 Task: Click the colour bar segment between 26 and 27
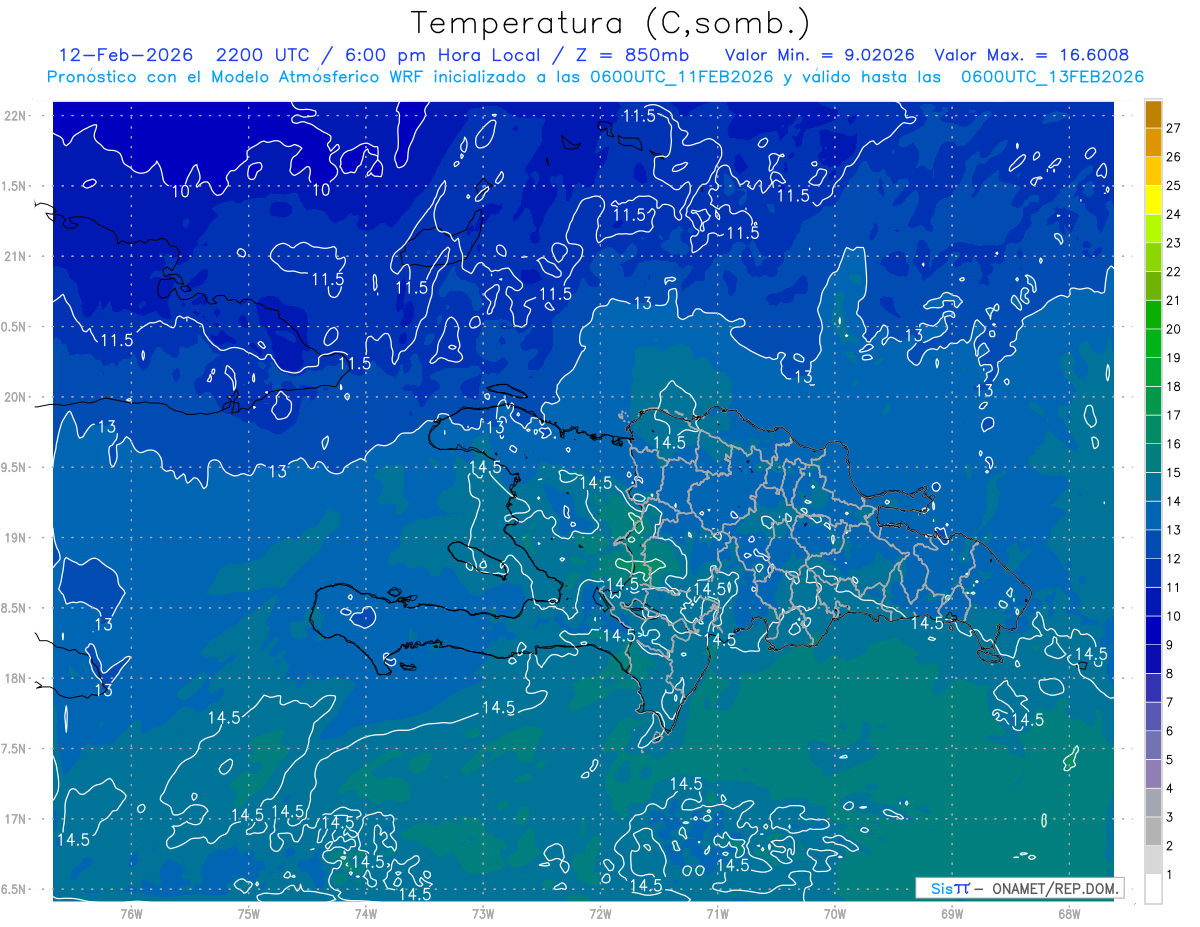[x=1153, y=142]
